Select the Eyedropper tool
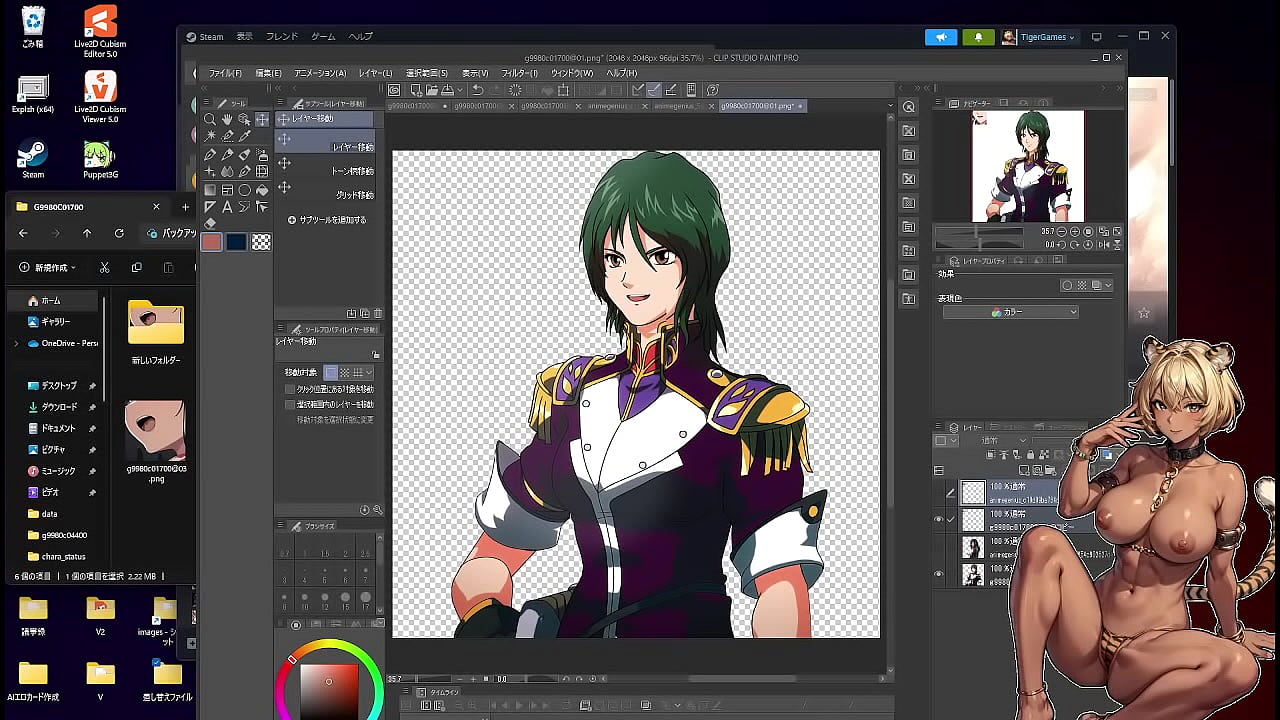This screenshot has height=720, width=1280. pos(244,136)
